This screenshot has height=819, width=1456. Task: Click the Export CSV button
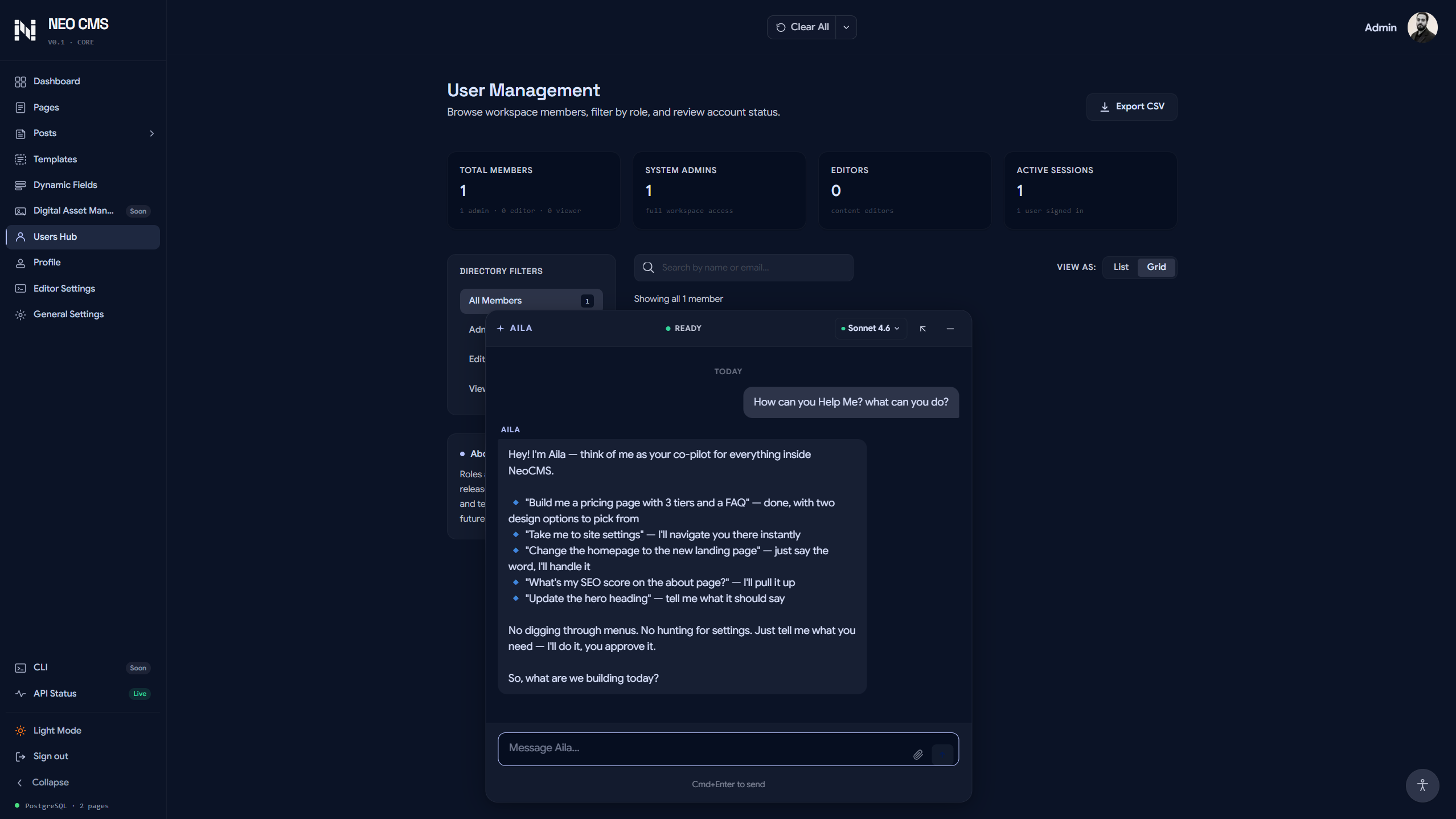tap(1131, 107)
